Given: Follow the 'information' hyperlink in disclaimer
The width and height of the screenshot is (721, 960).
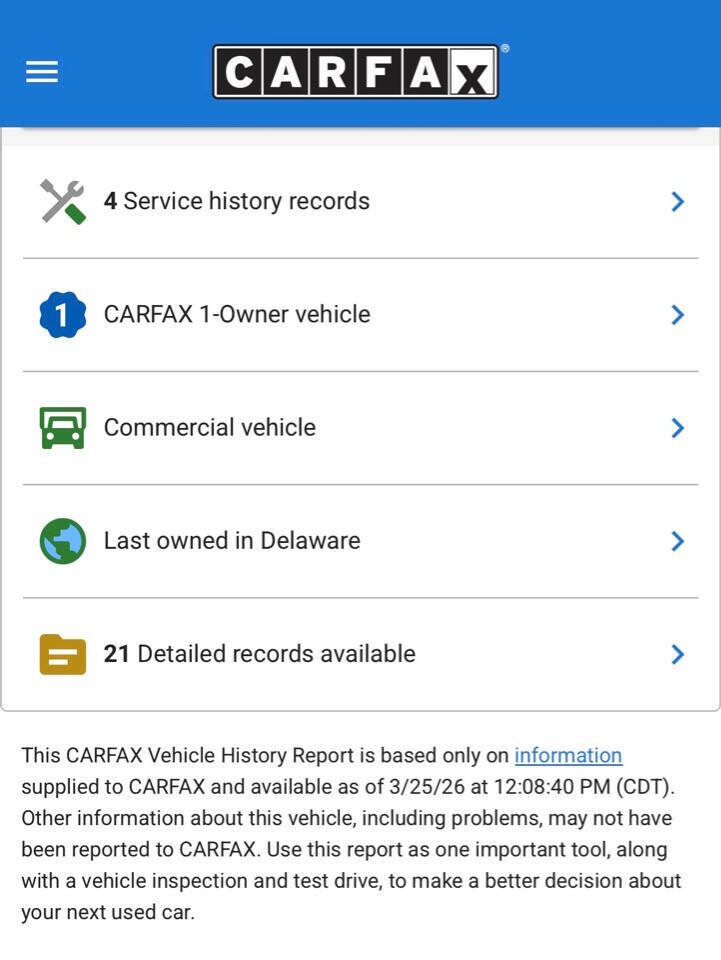Looking at the screenshot, I should [x=568, y=756].
